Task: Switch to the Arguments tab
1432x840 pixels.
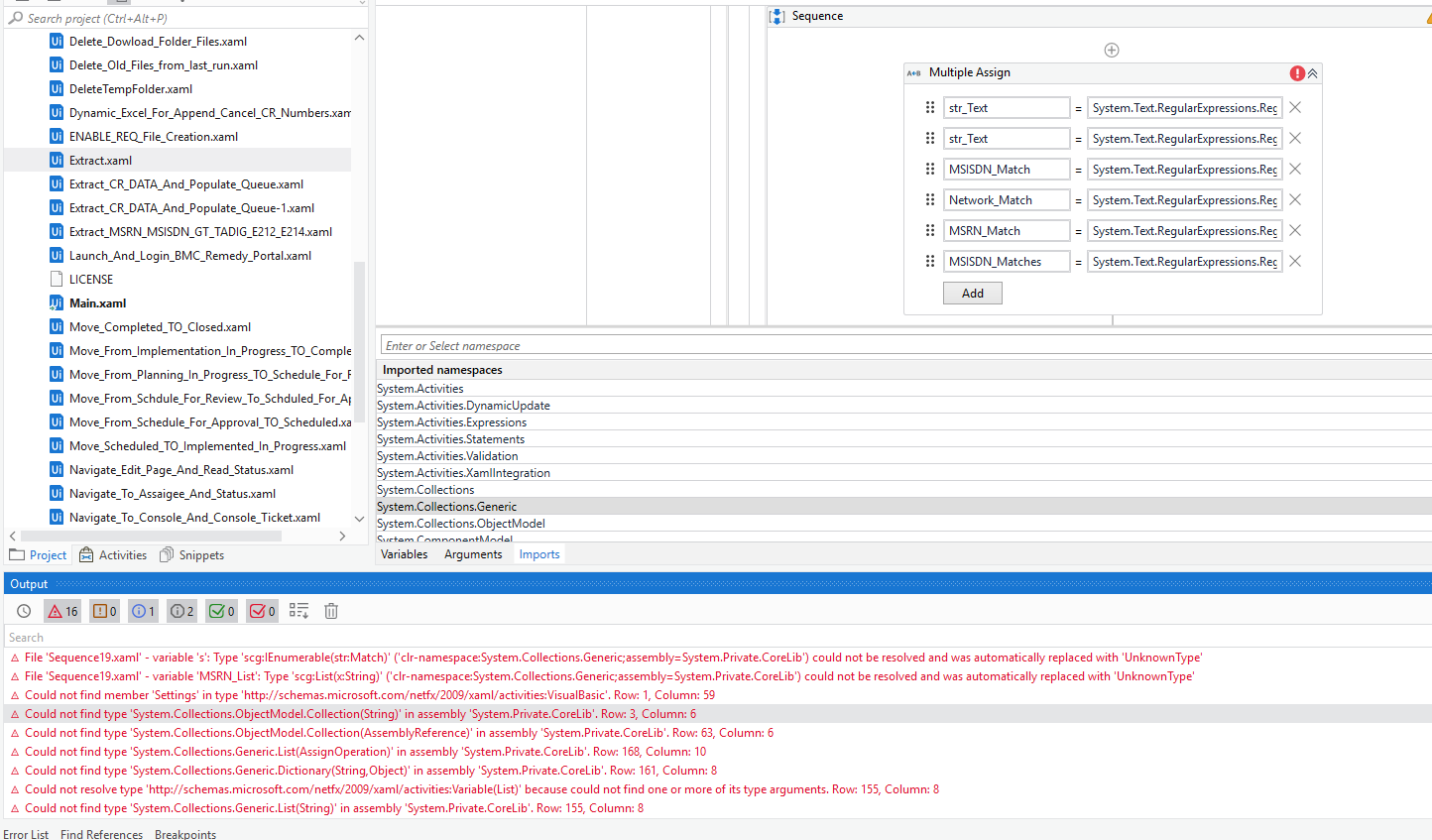Action: pos(473,554)
